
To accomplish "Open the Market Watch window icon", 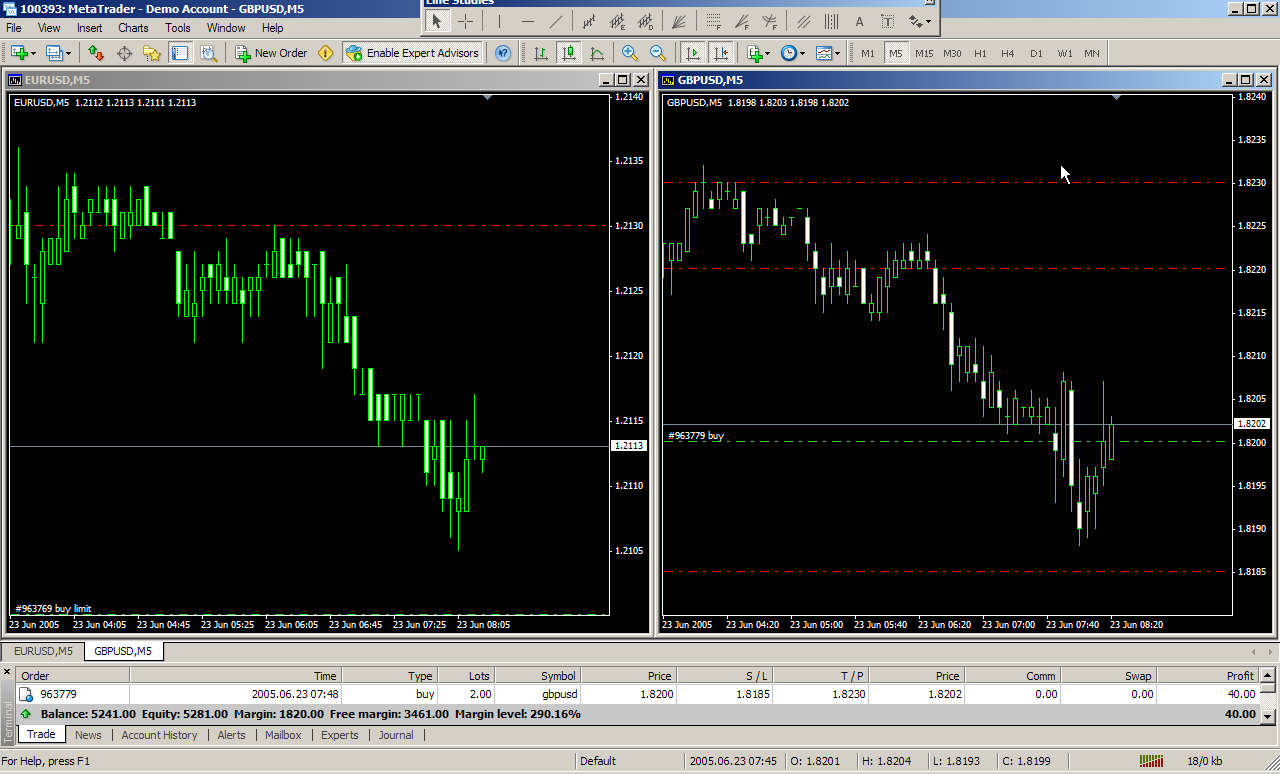I will [96, 53].
